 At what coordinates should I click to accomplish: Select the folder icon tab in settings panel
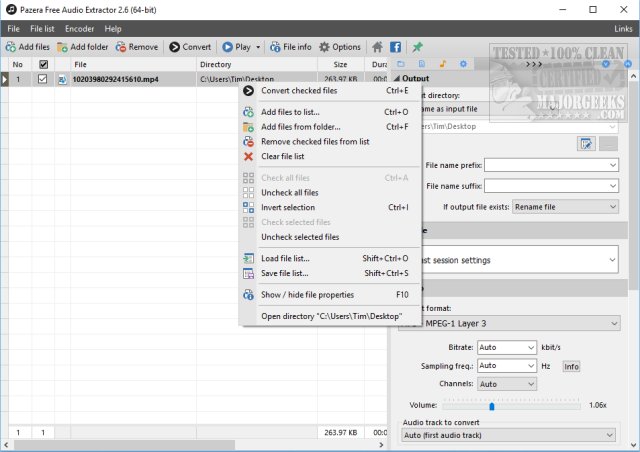point(401,64)
